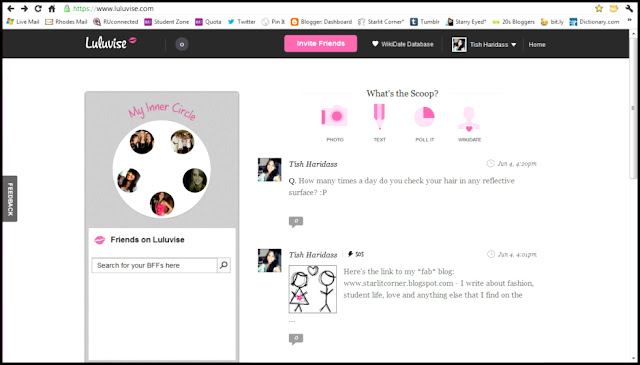The height and width of the screenshot is (365, 640).
Task: Click the profile thumbnail in the header
Action: pyautogui.click(x=459, y=45)
